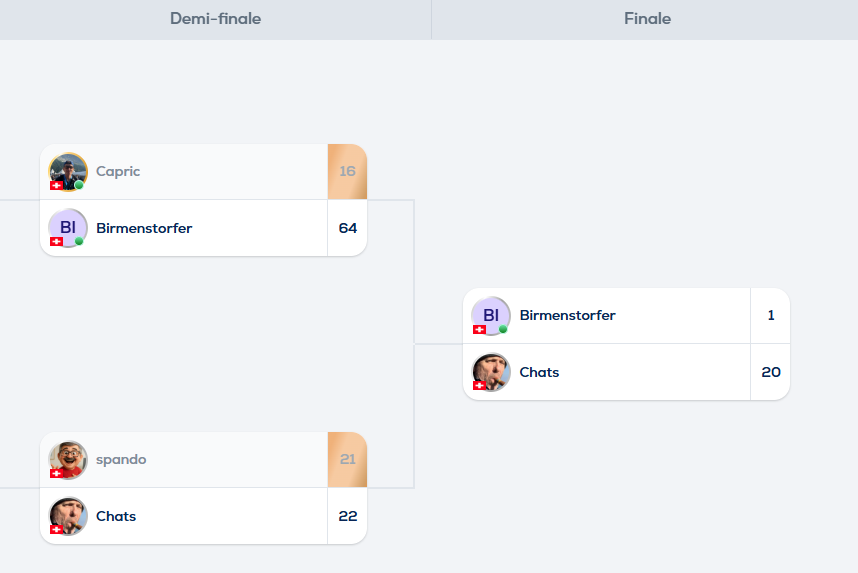Click Capric's profile avatar
Image resolution: width=858 pixels, height=573 pixels.
pyautogui.click(x=68, y=172)
